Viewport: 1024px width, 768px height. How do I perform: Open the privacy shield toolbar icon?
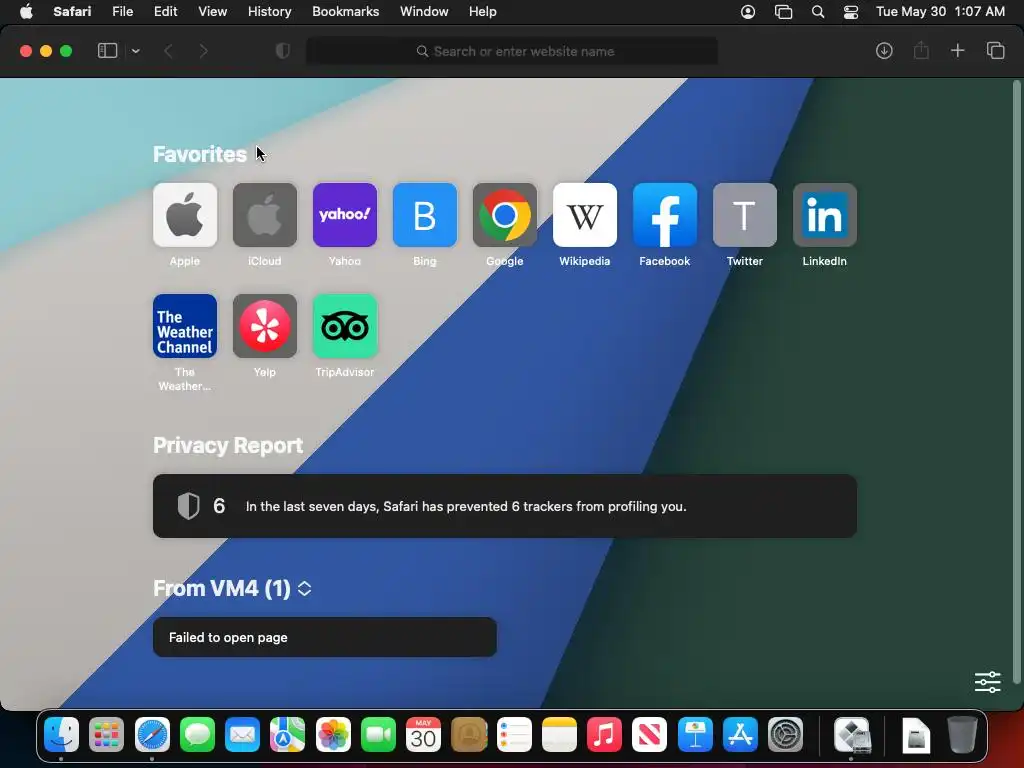pyautogui.click(x=283, y=51)
